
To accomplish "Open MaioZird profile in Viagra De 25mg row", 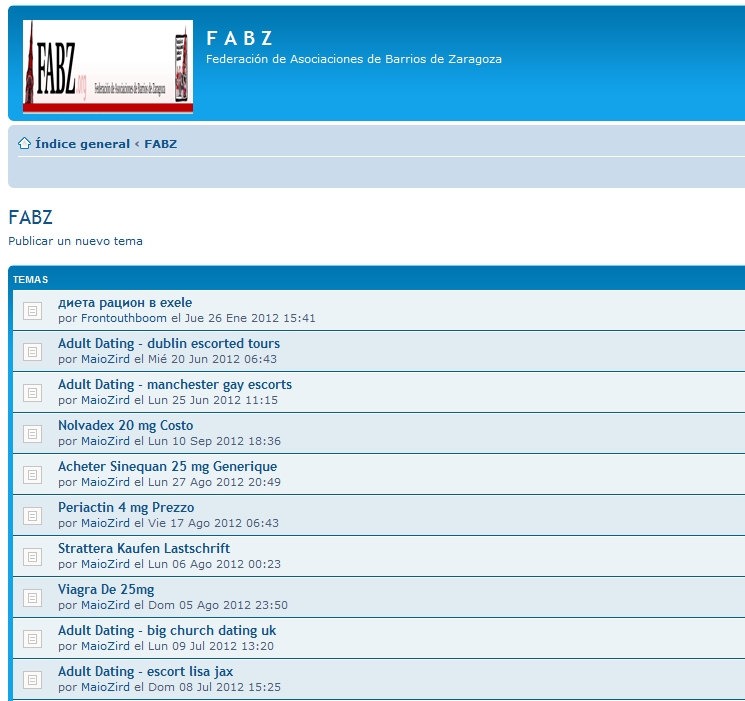I will click(x=105, y=605).
